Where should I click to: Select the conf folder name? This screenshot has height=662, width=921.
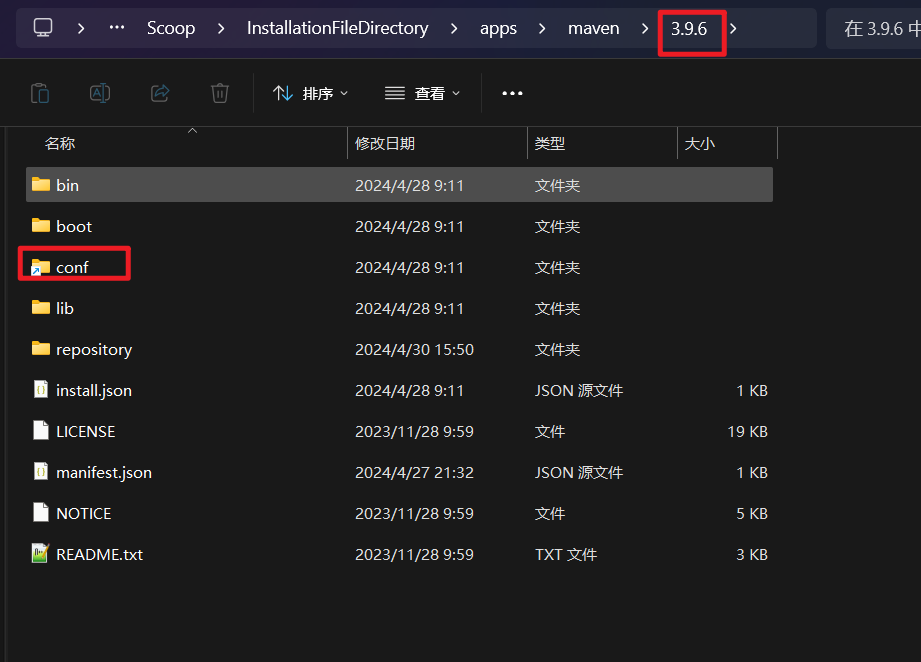72,267
